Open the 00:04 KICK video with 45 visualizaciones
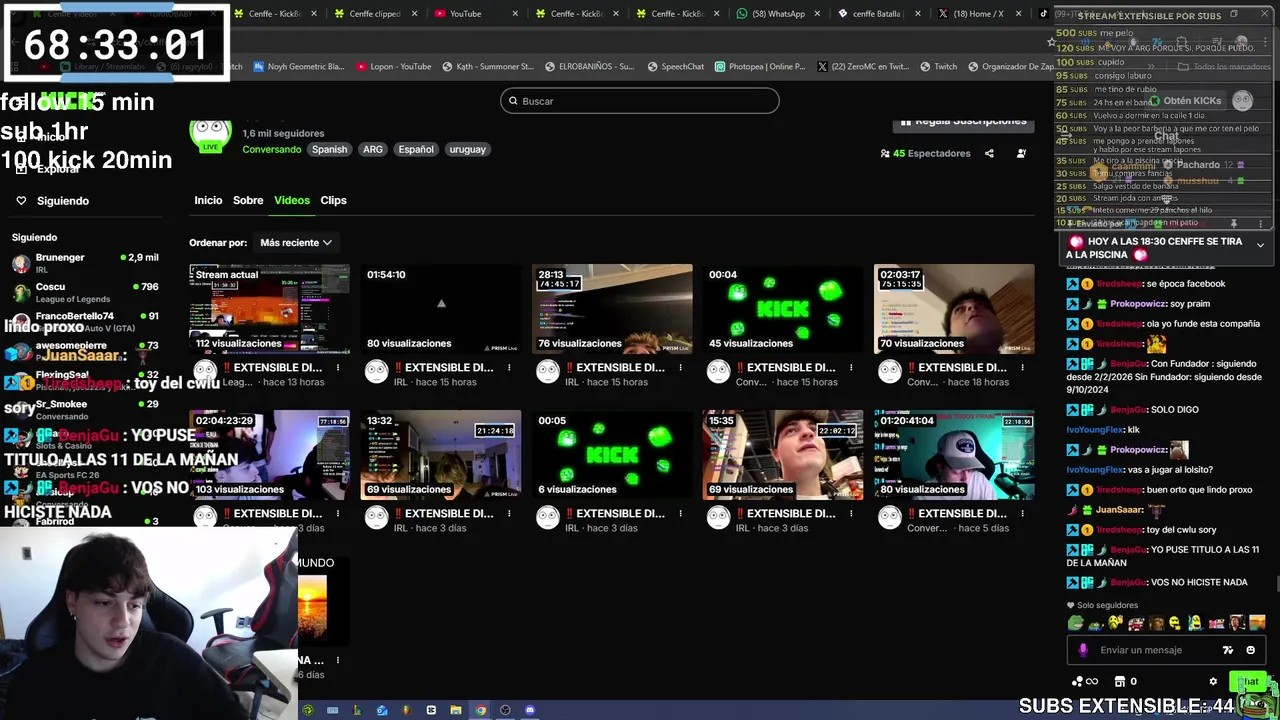This screenshot has width=1280, height=720. (783, 309)
